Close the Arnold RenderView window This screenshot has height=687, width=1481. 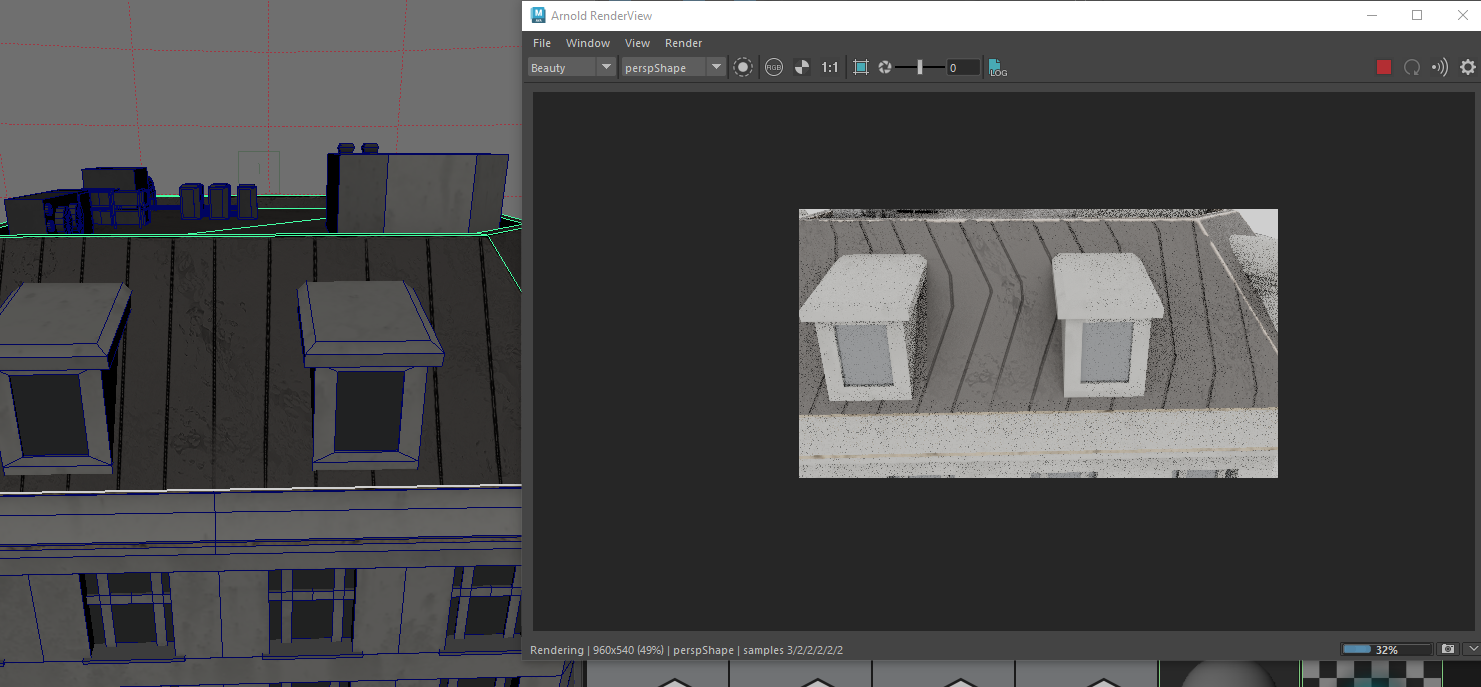click(x=1461, y=15)
